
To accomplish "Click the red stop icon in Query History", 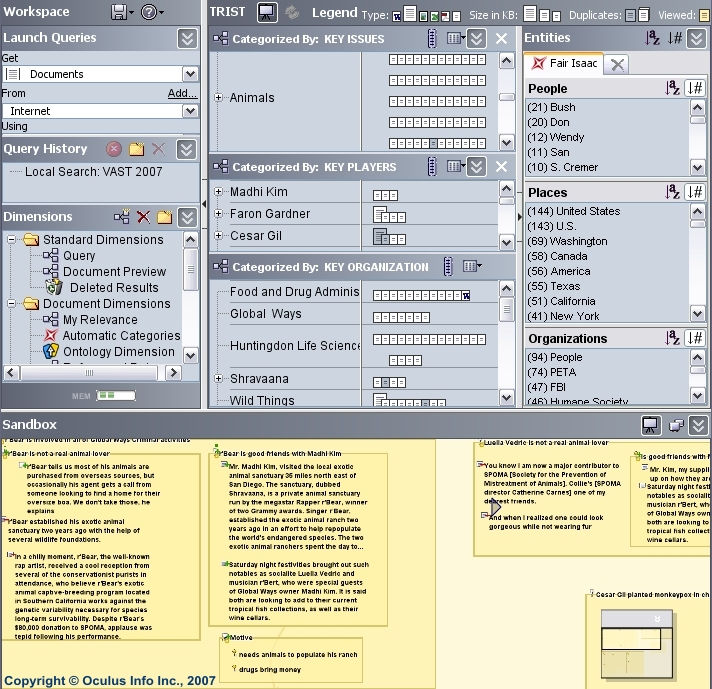I will coord(114,149).
